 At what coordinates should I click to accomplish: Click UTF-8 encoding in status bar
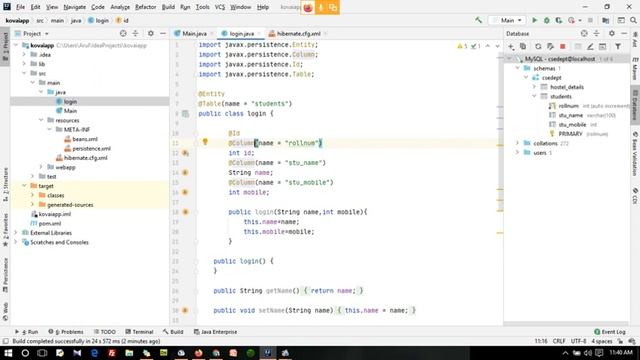(x=578, y=341)
